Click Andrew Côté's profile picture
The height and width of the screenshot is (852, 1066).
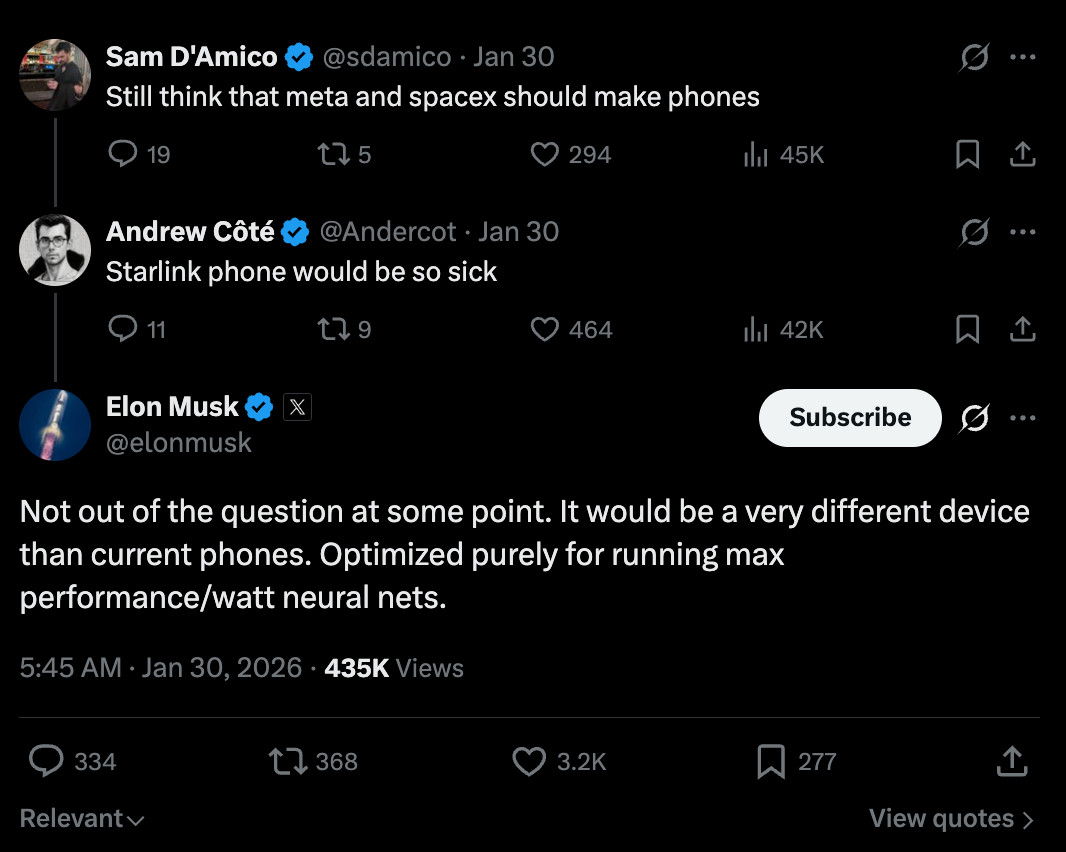55,250
